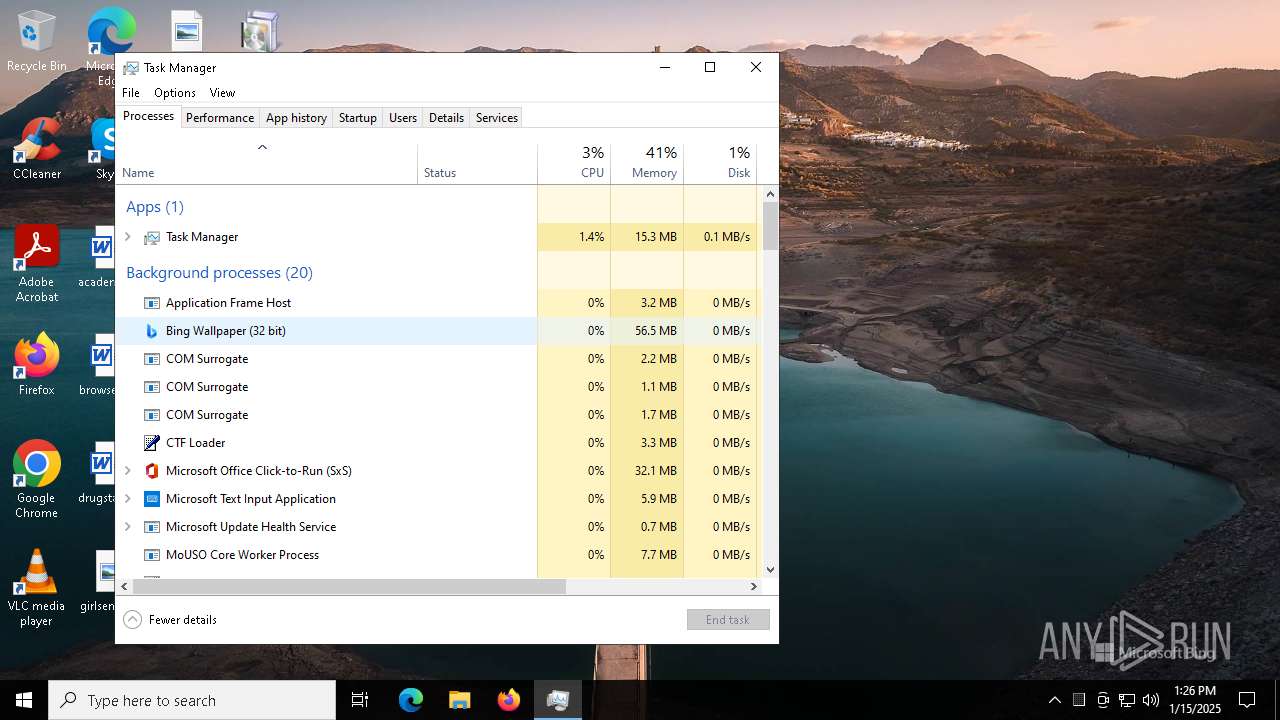Switch to the Services tab
Viewport: 1280px width, 720px height.
pos(497,118)
